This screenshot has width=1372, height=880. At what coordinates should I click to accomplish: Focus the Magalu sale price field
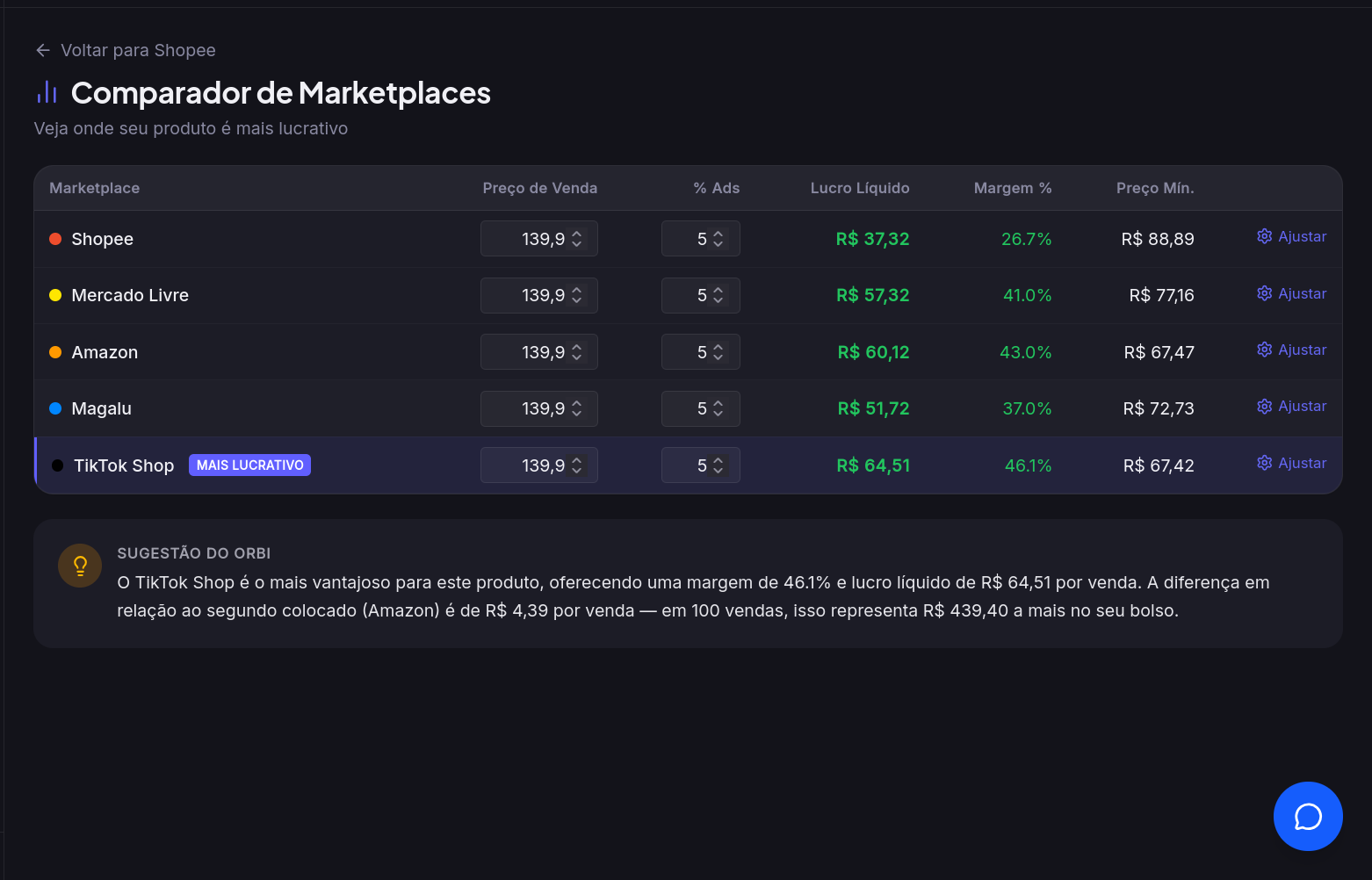tap(538, 408)
